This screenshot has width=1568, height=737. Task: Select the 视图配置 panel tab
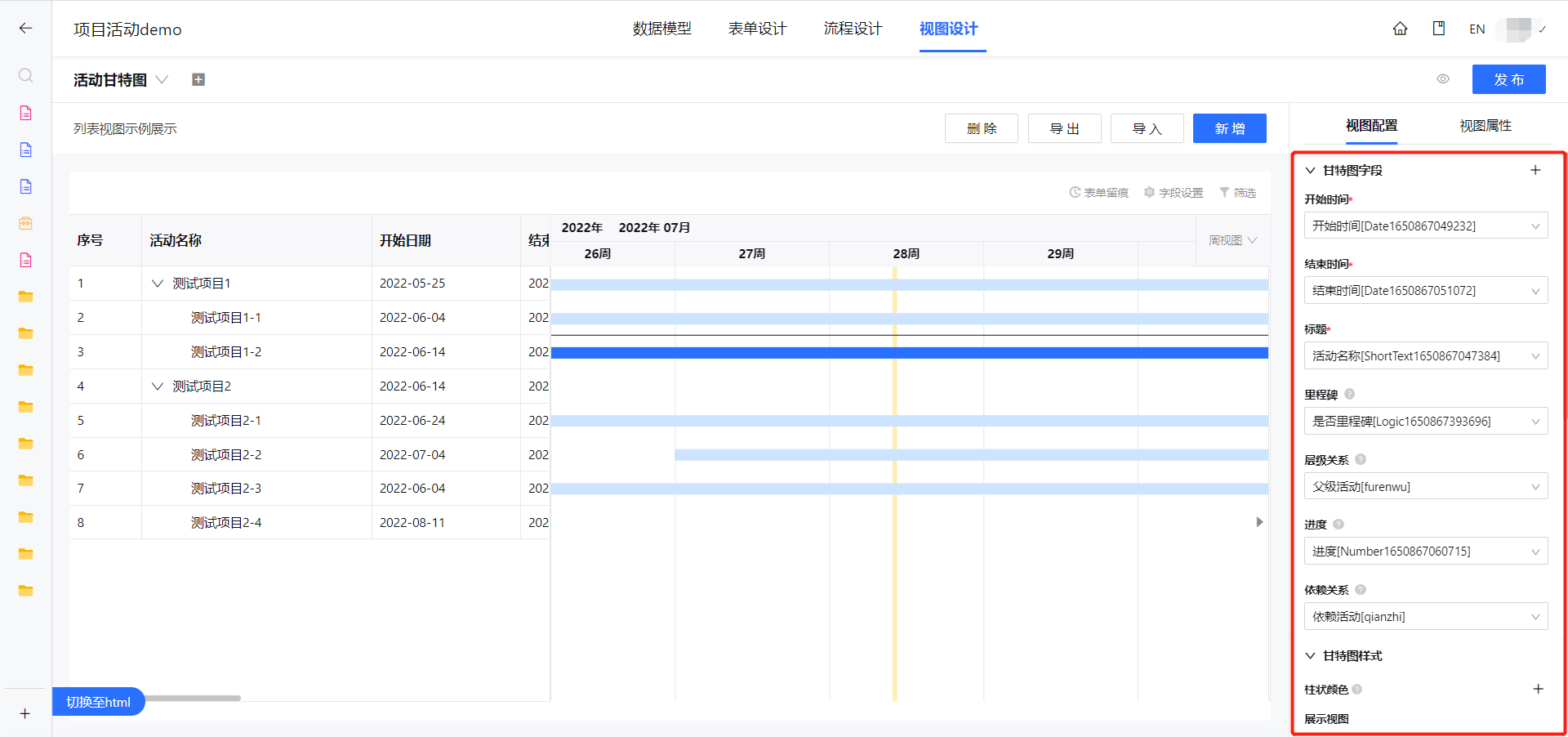(1371, 125)
